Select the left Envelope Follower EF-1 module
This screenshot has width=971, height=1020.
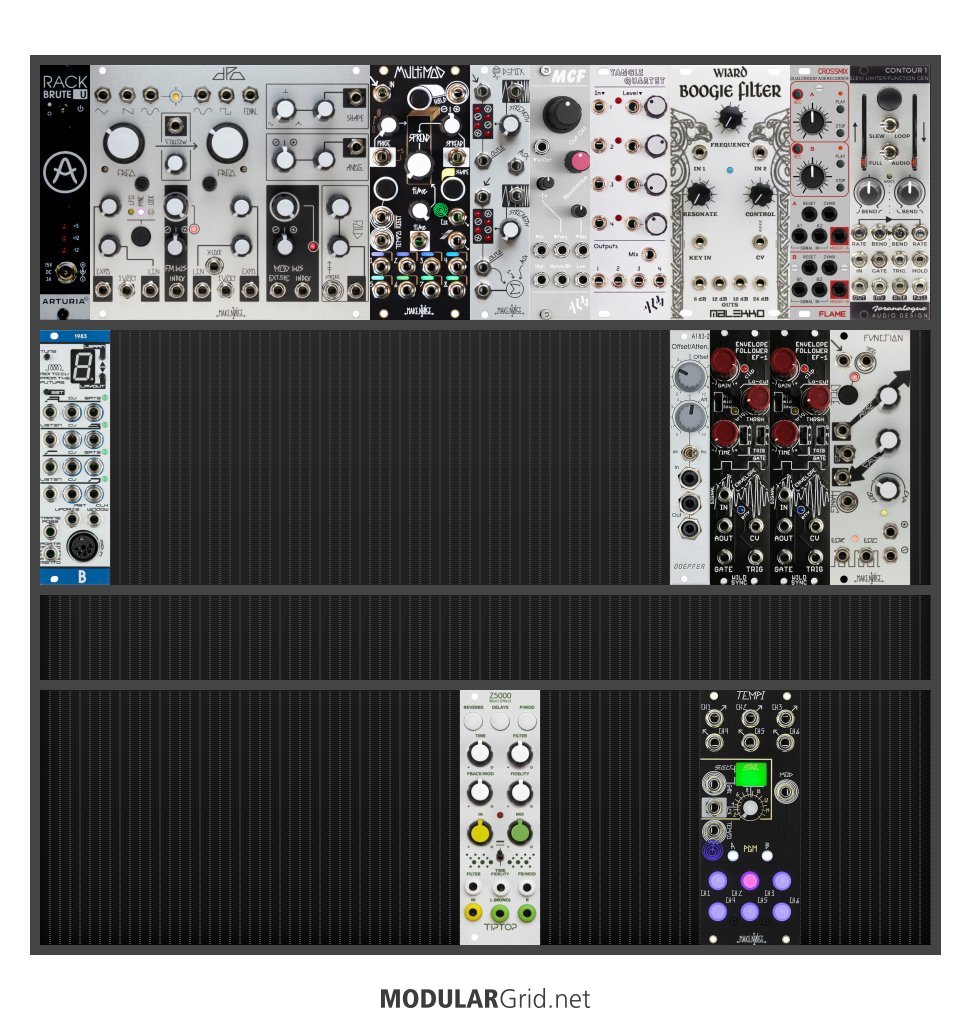click(739, 457)
